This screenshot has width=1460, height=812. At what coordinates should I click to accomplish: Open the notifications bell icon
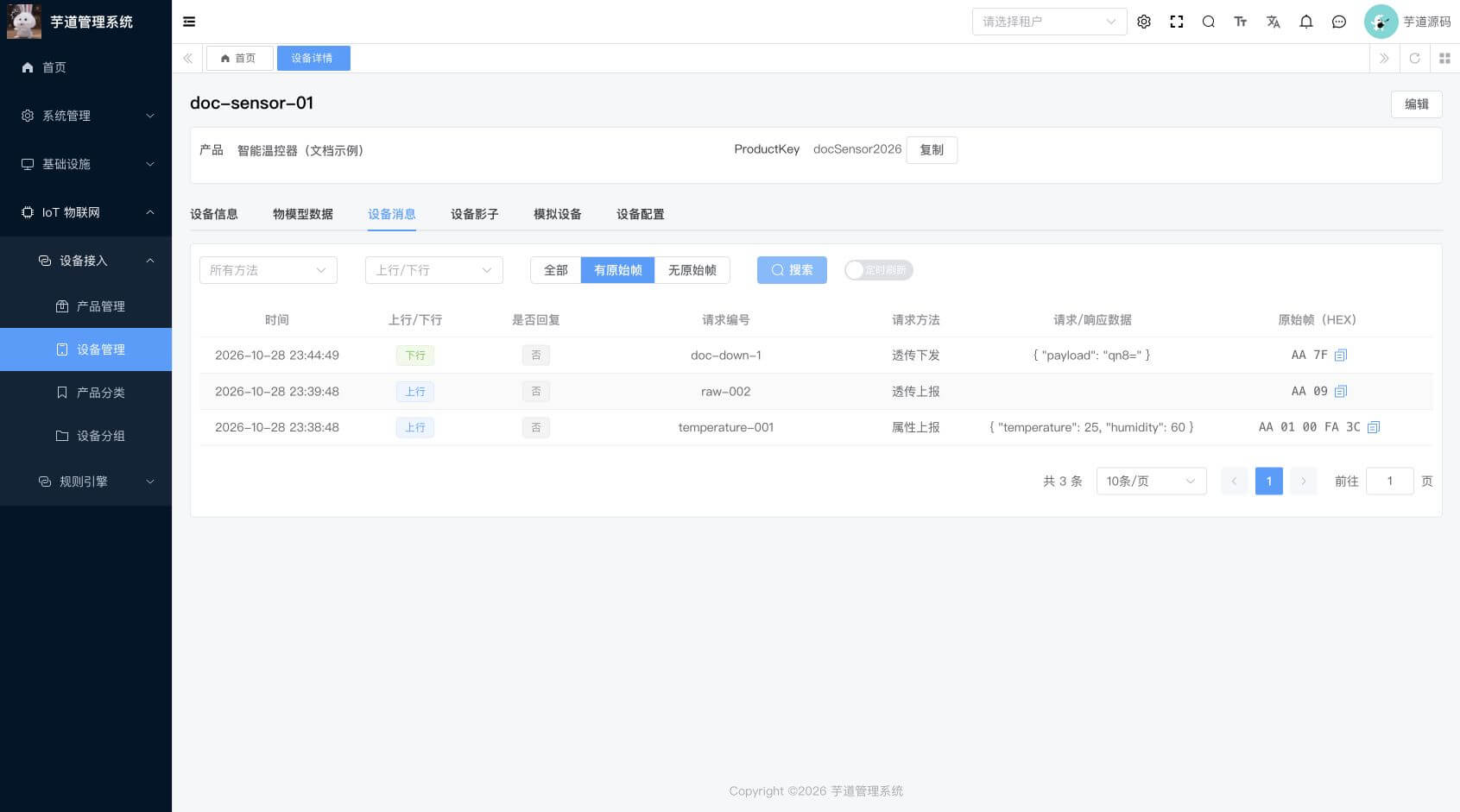coord(1306,22)
